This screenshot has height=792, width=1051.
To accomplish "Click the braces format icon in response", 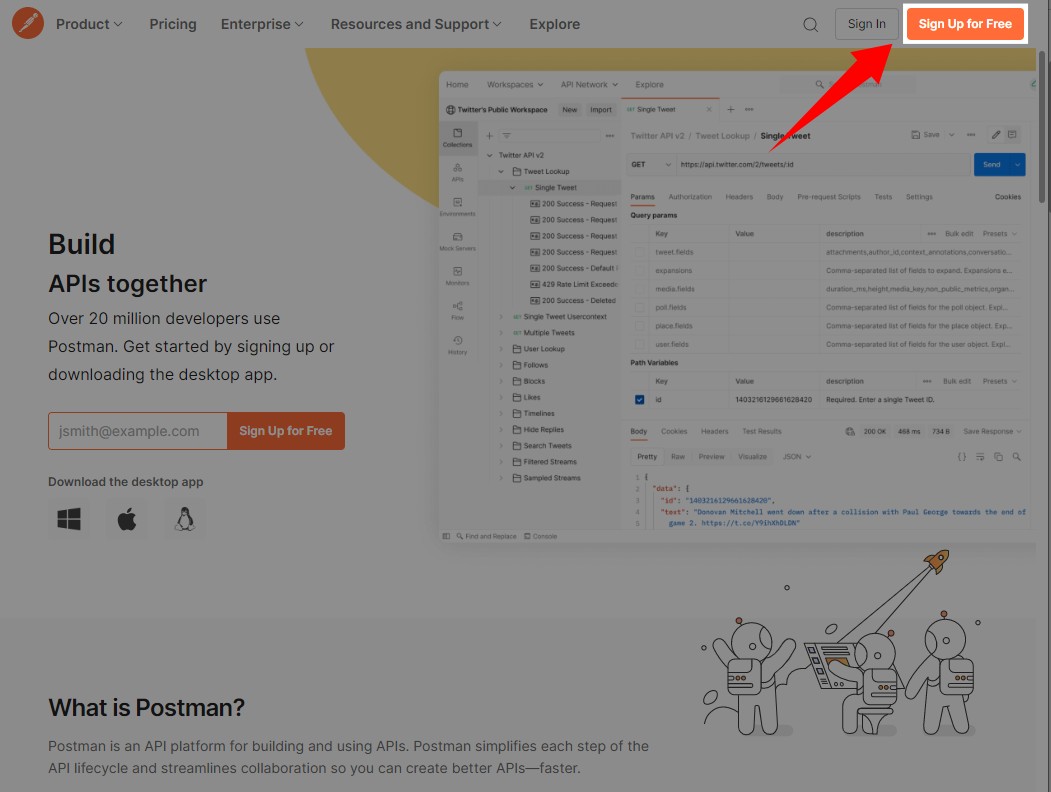I will pyautogui.click(x=962, y=457).
